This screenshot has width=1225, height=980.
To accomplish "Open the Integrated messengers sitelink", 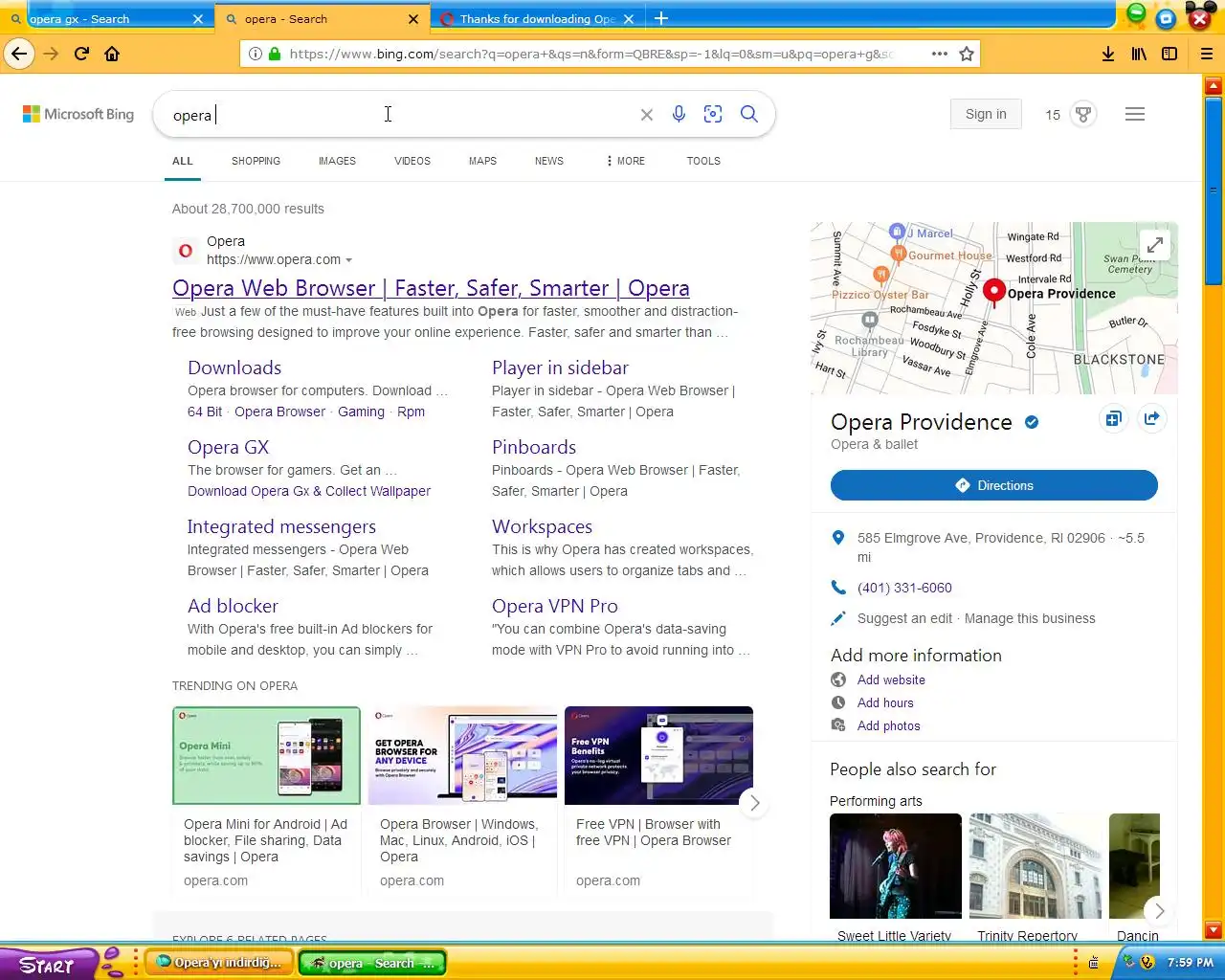I will tap(281, 526).
